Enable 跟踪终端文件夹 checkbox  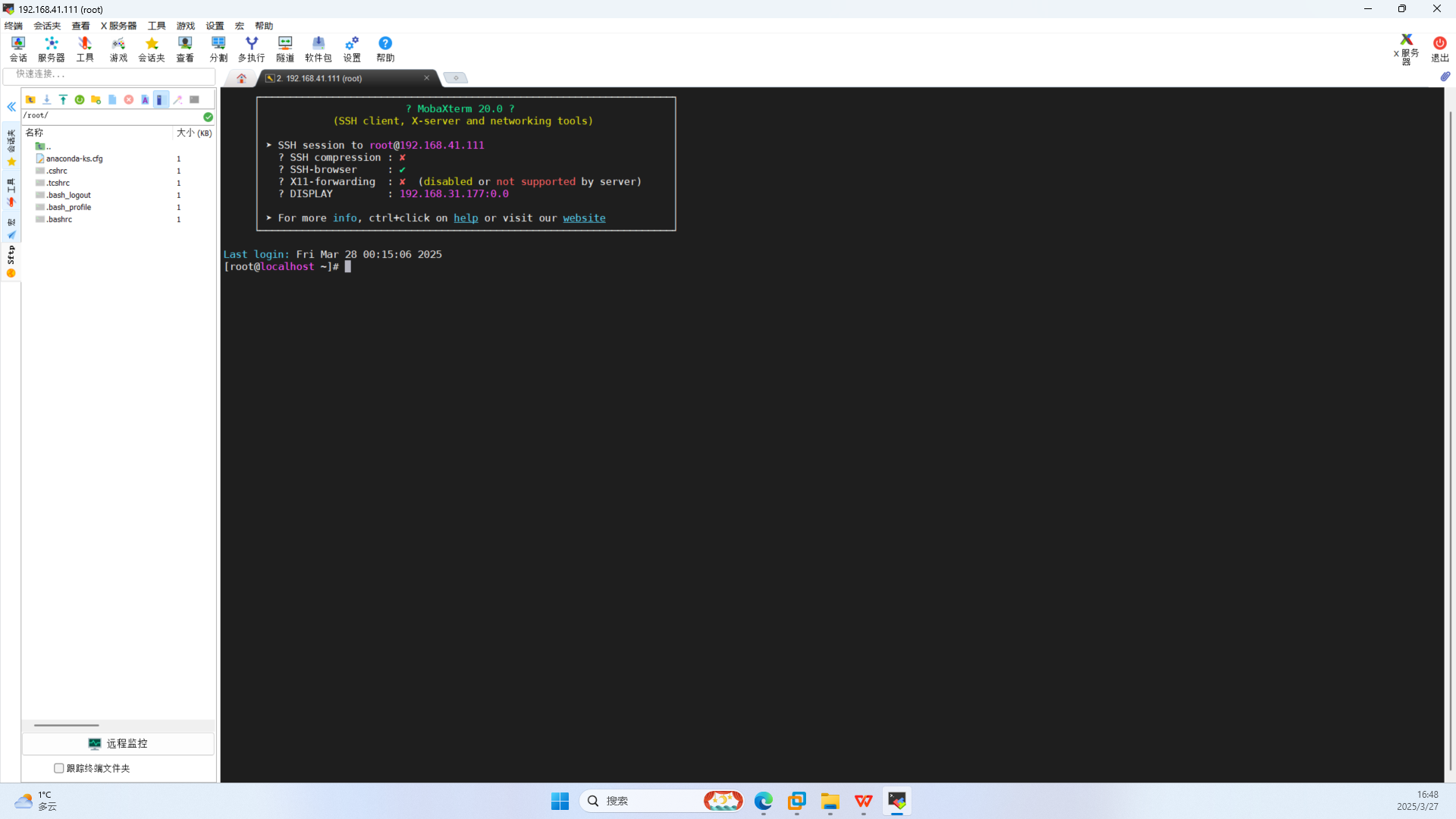(59, 768)
